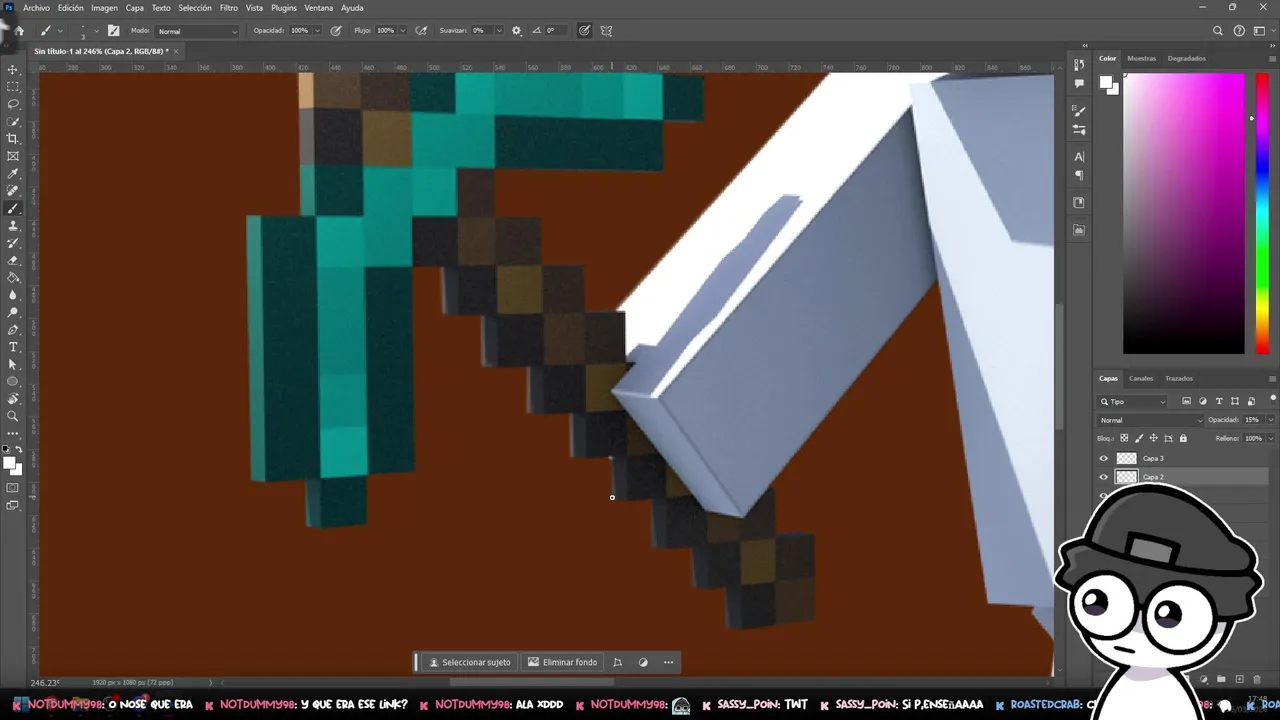Open the tool preset picker arrow
The height and width of the screenshot is (720, 1280).
click(x=59, y=31)
